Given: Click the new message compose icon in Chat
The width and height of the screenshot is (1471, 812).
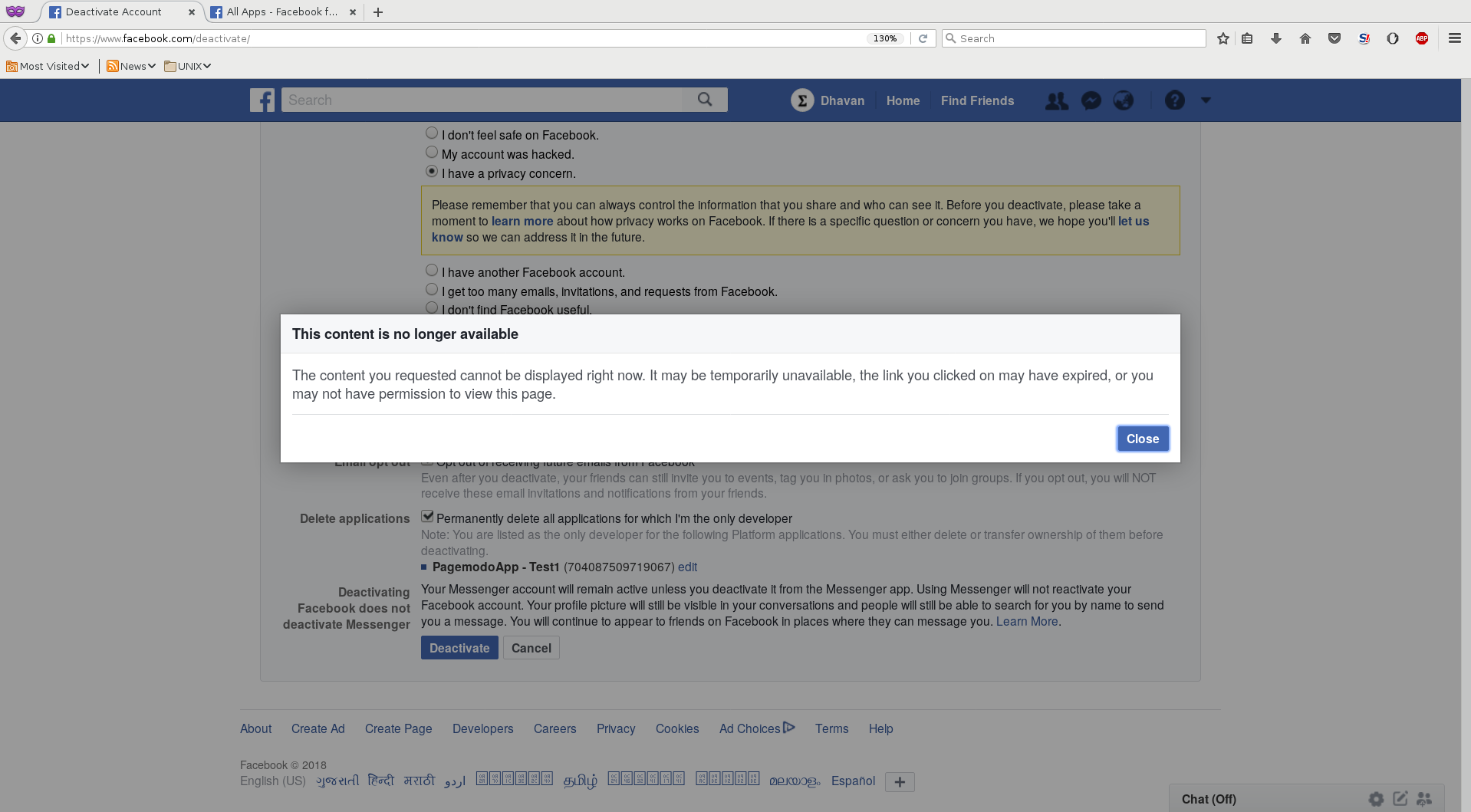Looking at the screenshot, I should tap(1400, 798).
